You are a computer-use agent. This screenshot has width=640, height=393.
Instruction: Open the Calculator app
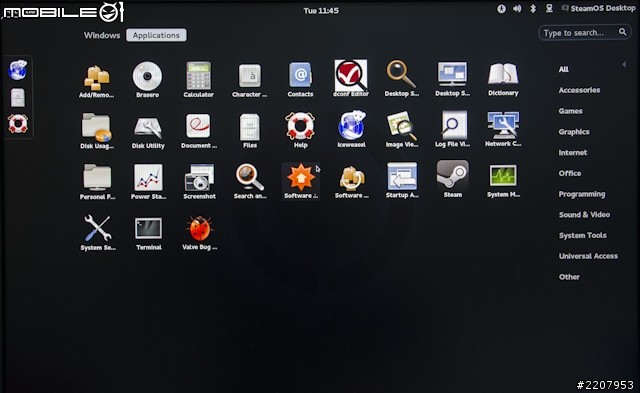coord(198,80)
